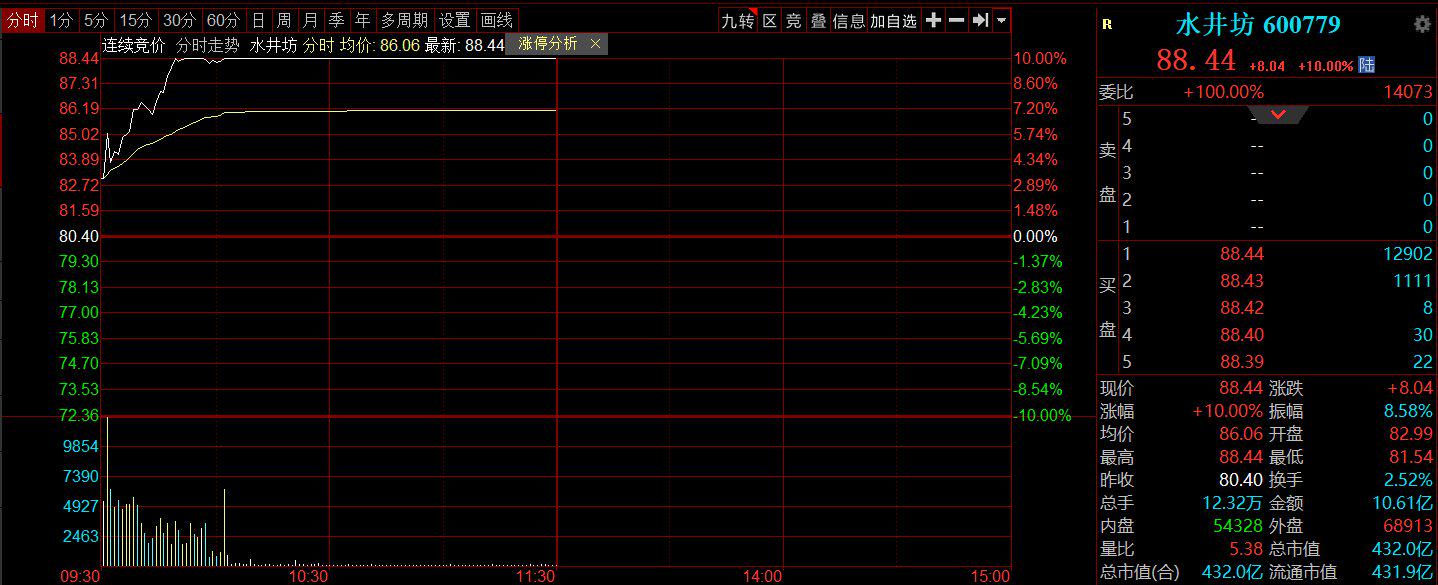Click the 水井坊 600779 stock title
Viewport: 1438px width, 585px height.
tap(1257, 25)
